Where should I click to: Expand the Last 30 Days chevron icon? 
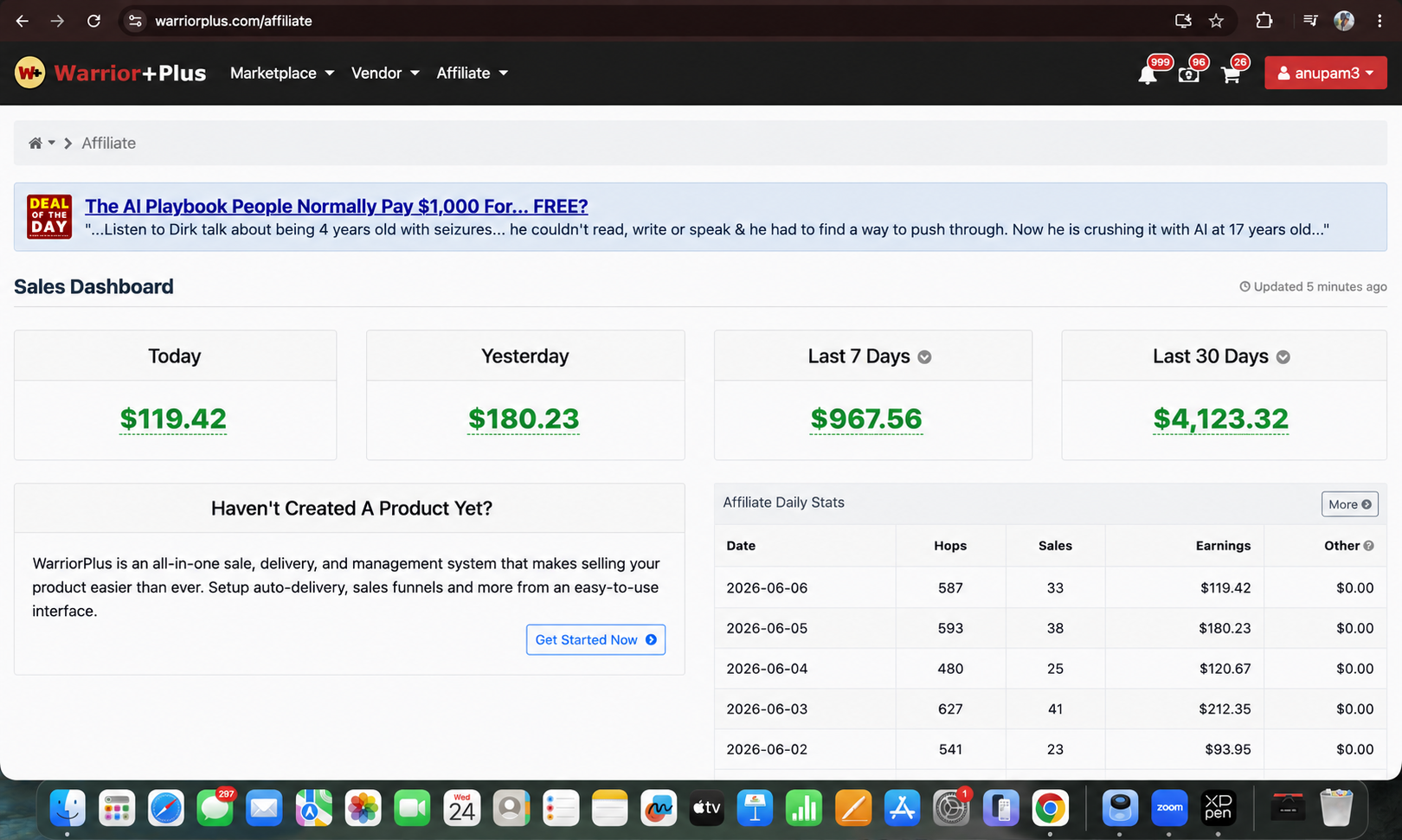[1283, 357]
